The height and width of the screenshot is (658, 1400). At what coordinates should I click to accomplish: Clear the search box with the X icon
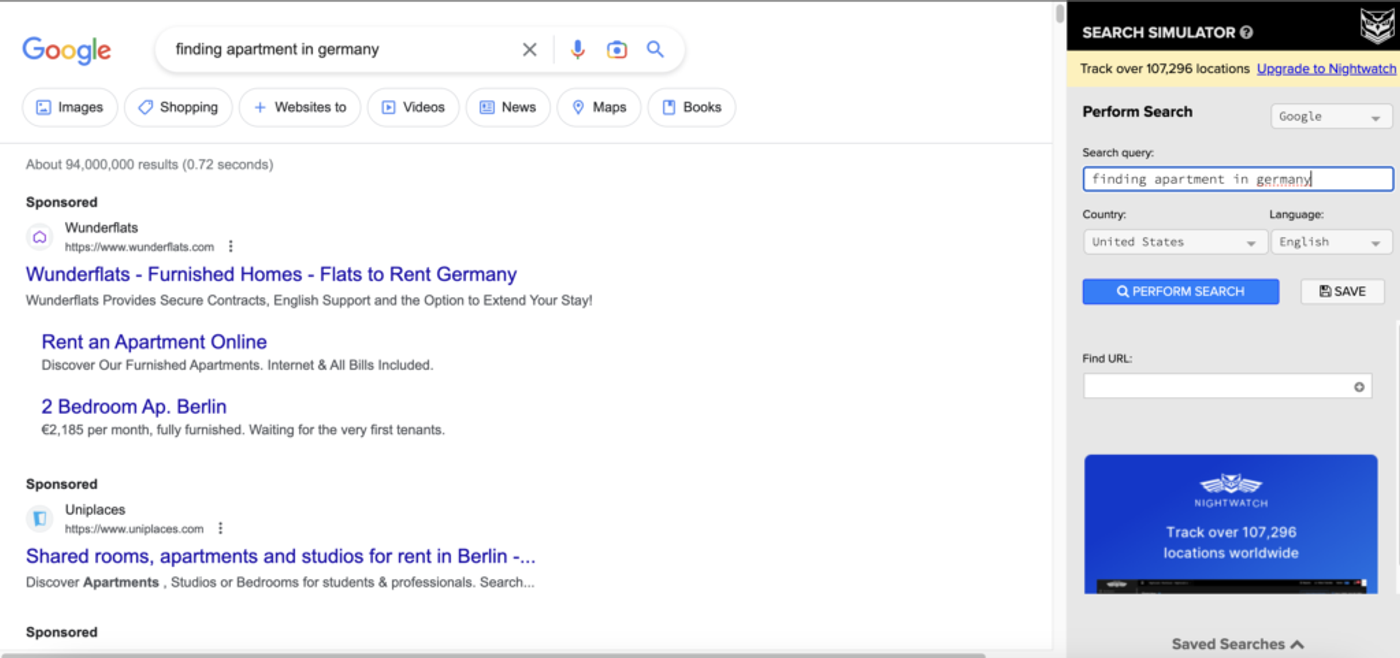coord(529,48)
